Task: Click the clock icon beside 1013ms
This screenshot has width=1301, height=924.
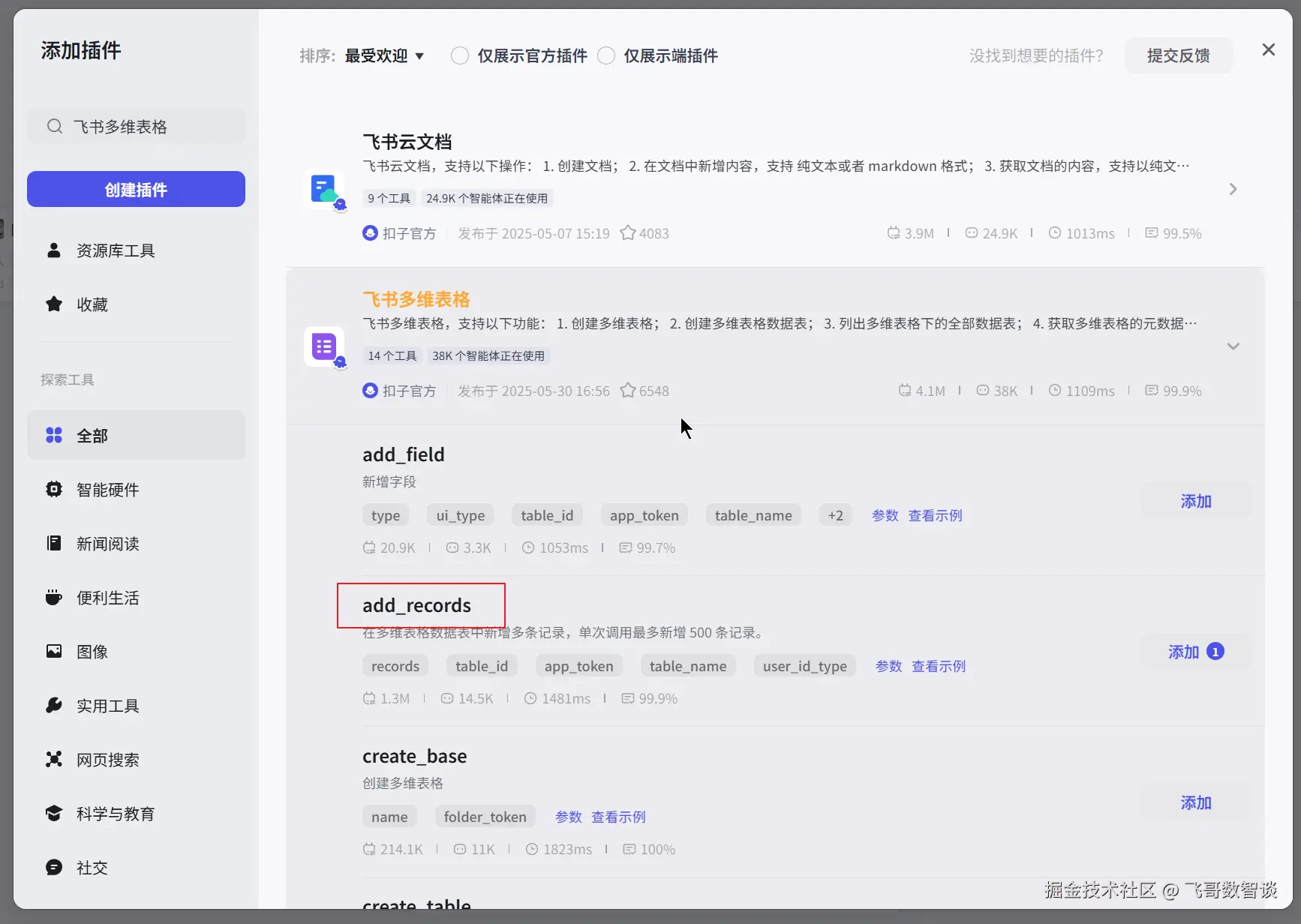Action: [x=1055, y=233]
